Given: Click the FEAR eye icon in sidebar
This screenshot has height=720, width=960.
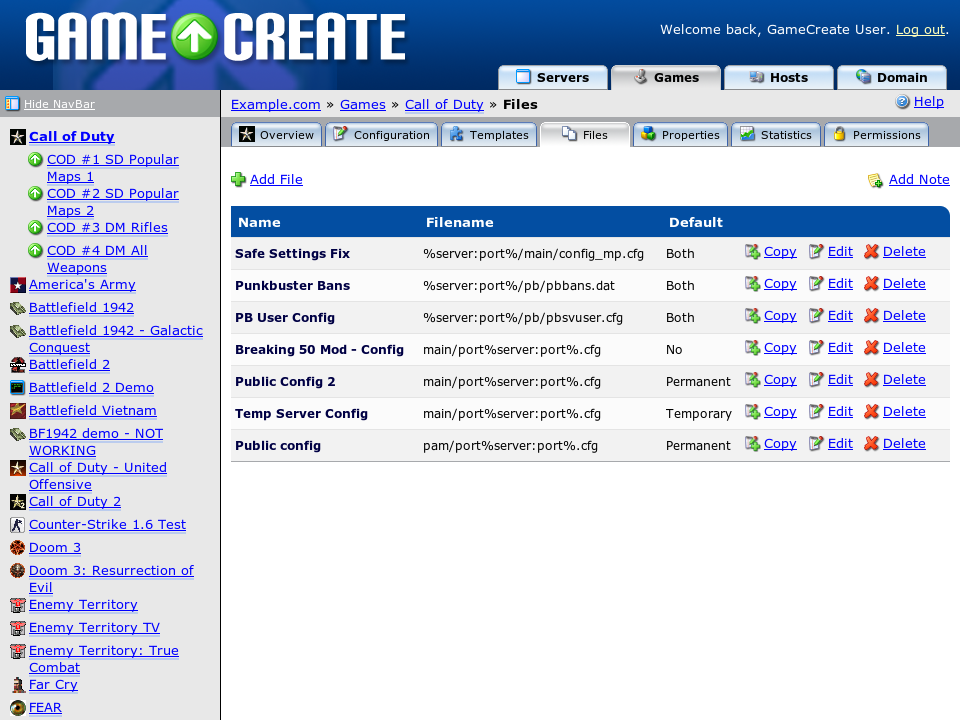Looking at the screenshot, I should point(18,708).
